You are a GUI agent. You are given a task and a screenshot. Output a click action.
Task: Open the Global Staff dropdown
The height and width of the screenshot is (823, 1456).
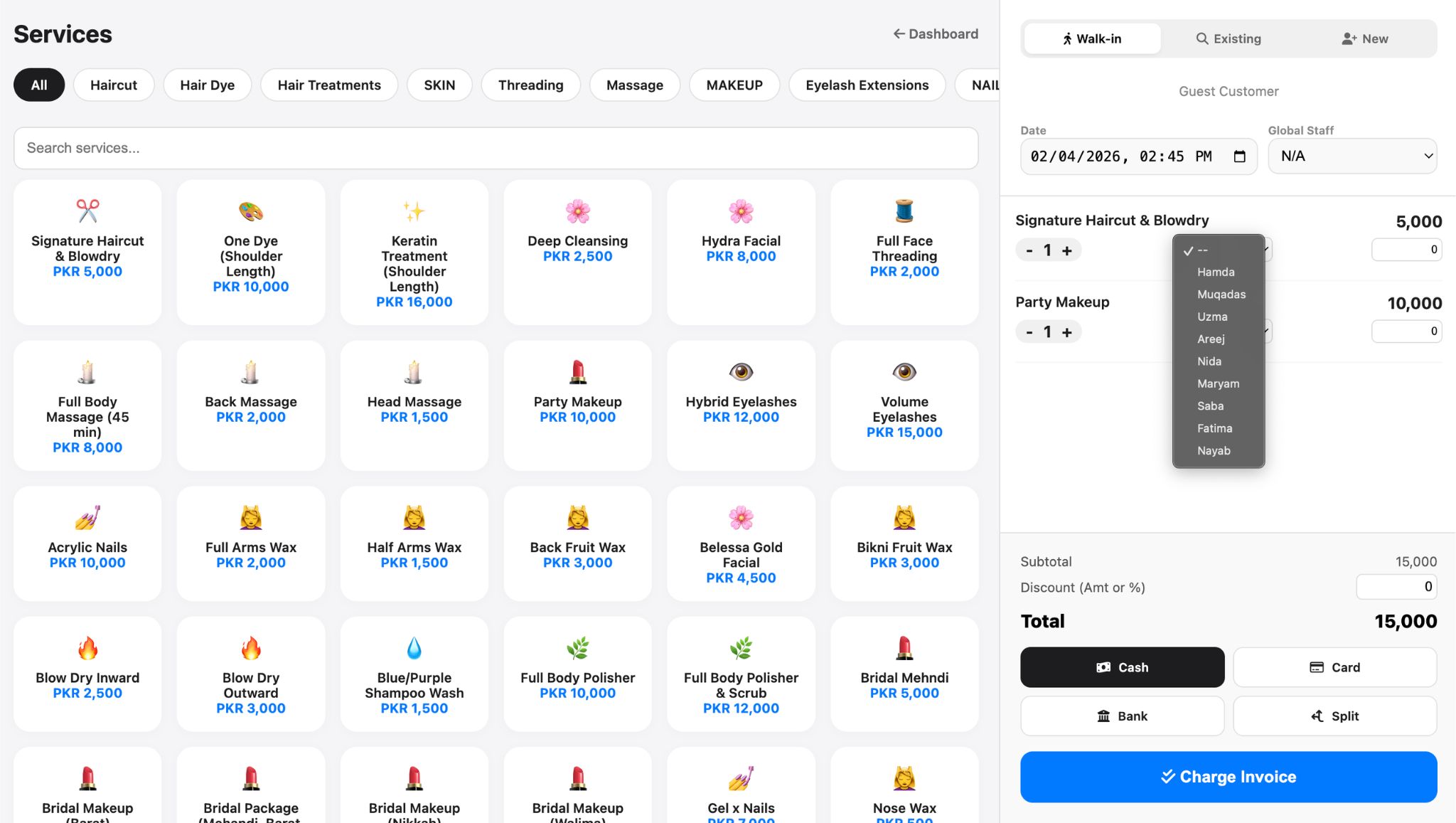pos(1352,156)
